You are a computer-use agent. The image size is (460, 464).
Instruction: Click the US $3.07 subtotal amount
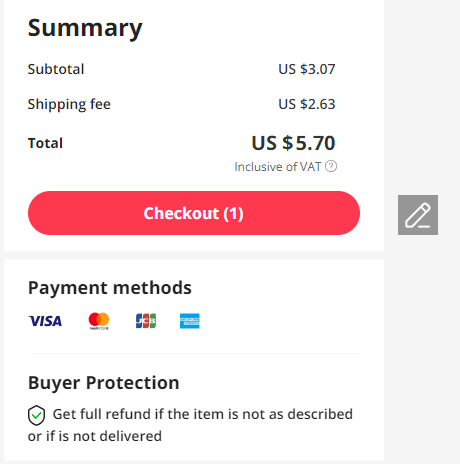click(307, 69)
